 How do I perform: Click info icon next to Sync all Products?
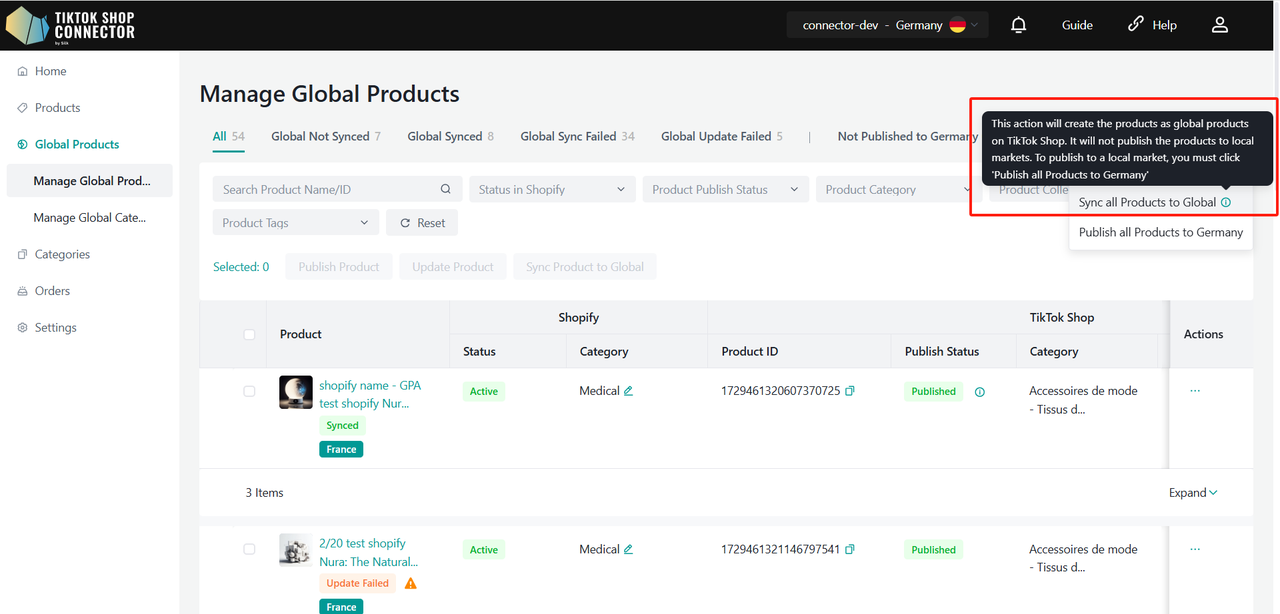point(1226,202)
